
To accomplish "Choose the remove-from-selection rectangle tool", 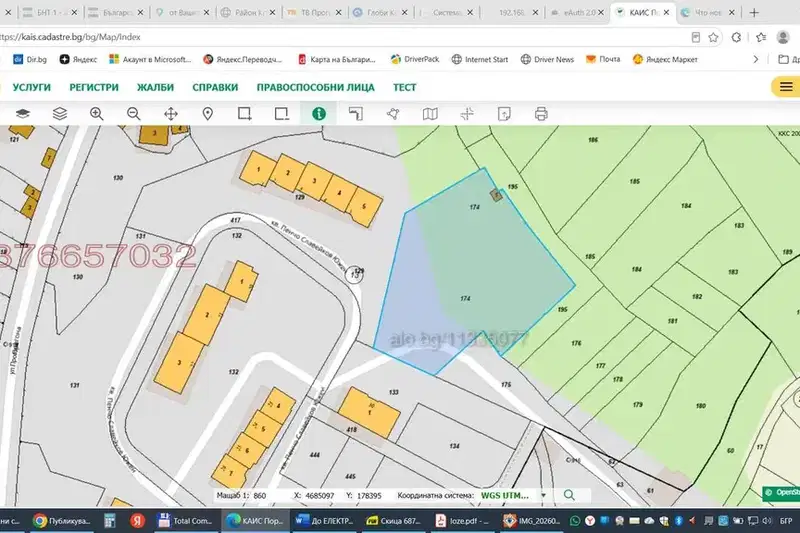I will point(282,113).
